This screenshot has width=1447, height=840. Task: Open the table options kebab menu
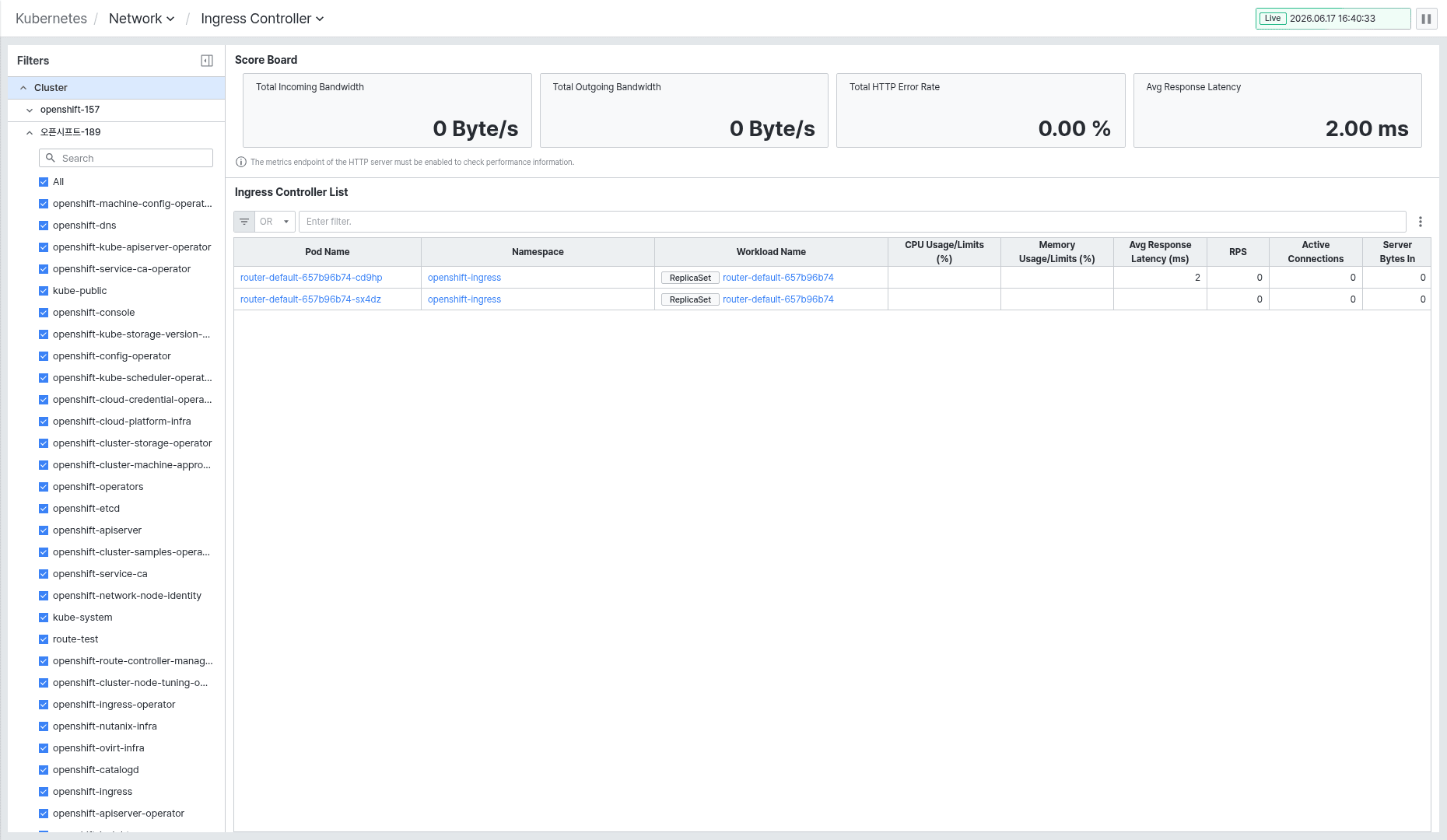click(1420, 222)
